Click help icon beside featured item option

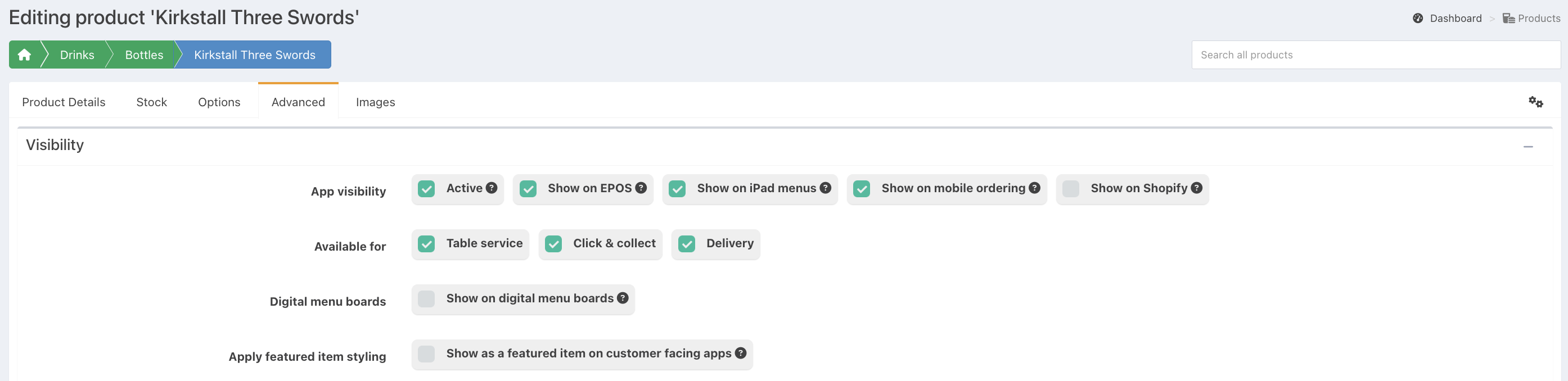tap(740, 353)
